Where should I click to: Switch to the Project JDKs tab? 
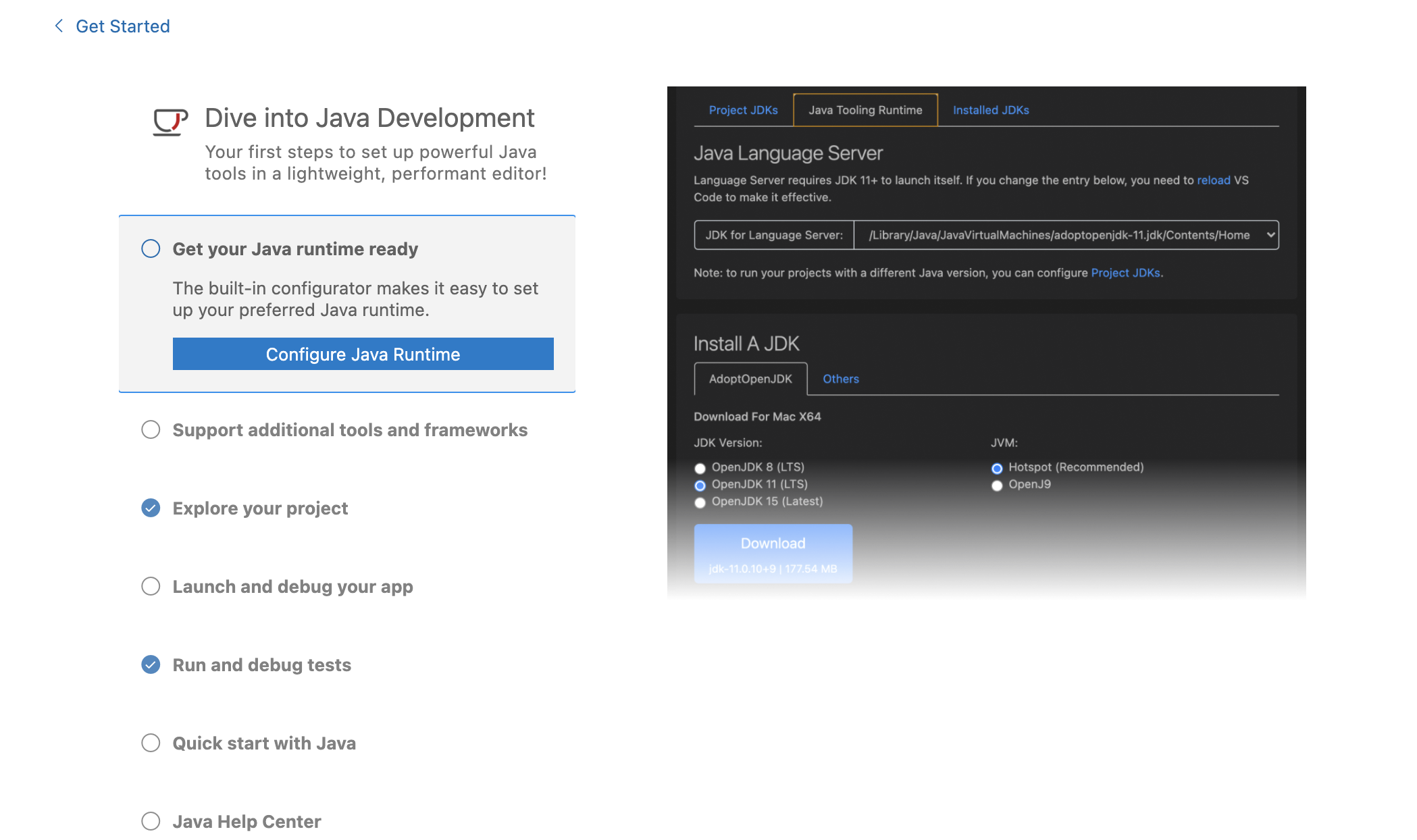click(743, 110)
